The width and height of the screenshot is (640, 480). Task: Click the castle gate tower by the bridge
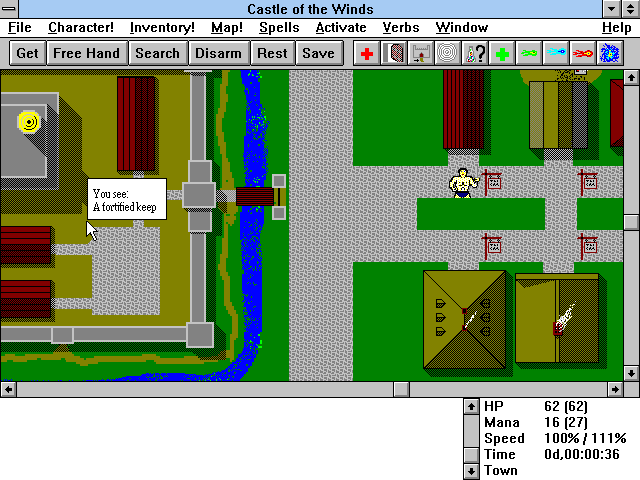[x=199, y=195]
